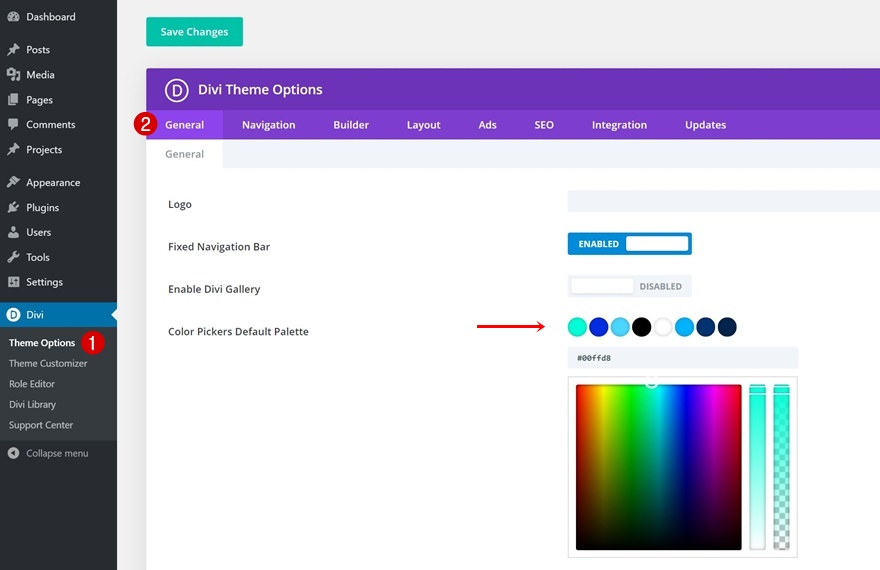Click the Save Changes button
Viewport: 880px width, 570px height.
click(194, 32)
